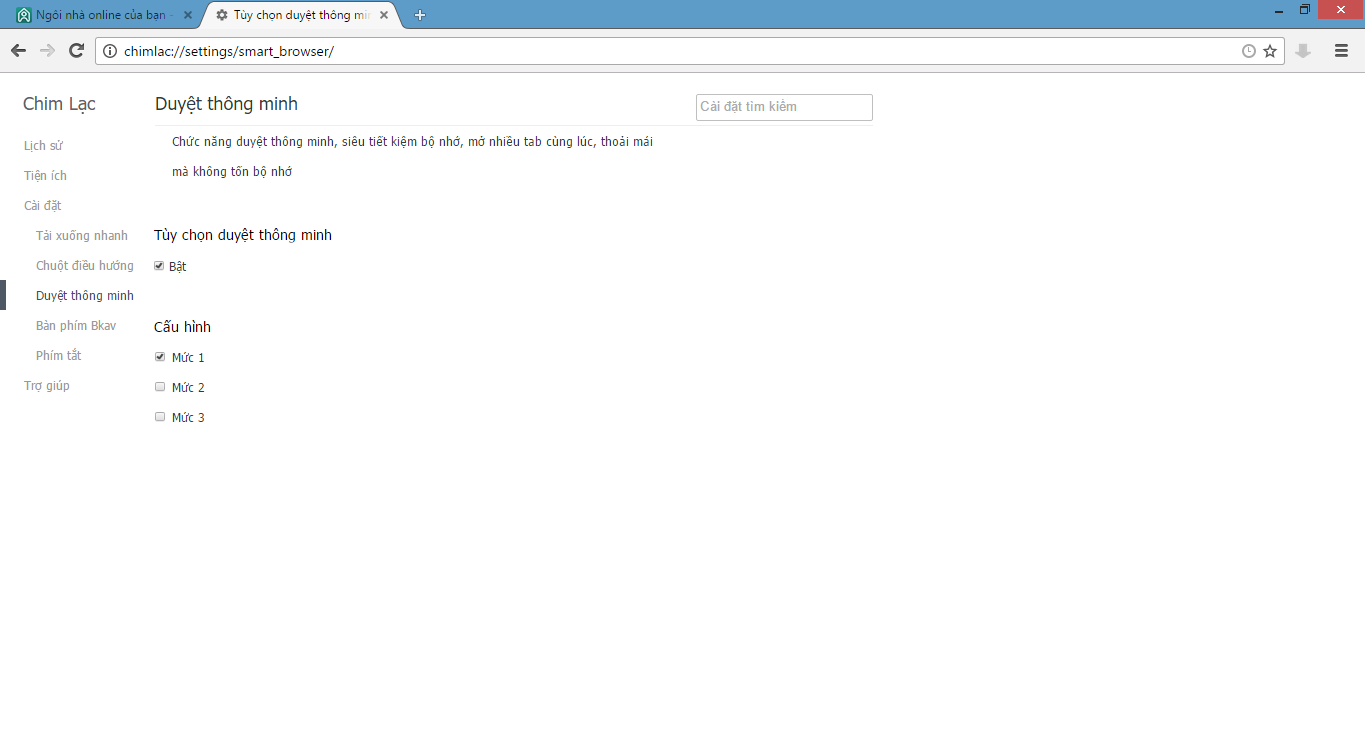Go to Tải xuống nhanh settings
The image size is (1365, 731).
82,236
